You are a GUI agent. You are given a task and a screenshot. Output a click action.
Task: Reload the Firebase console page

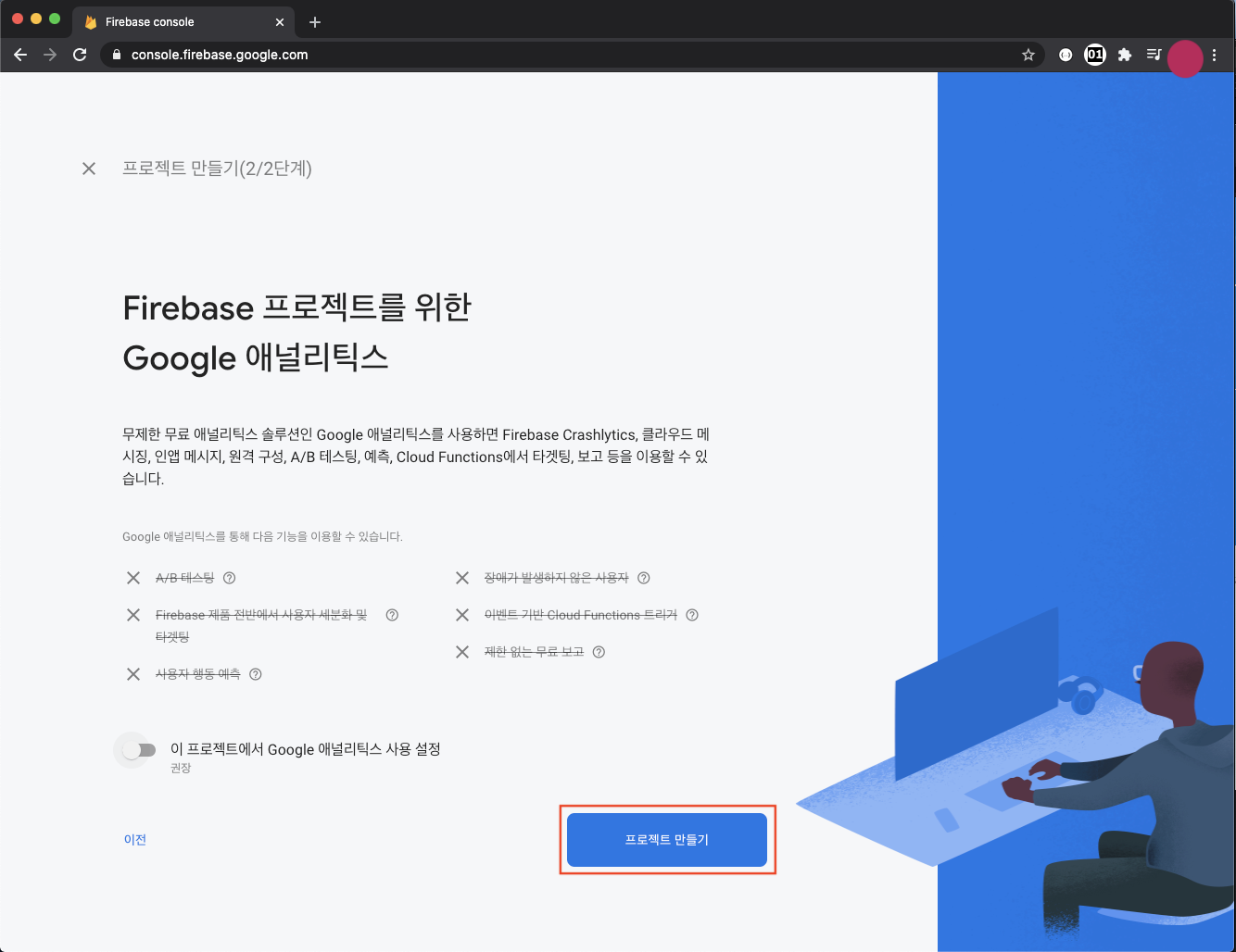coord(80,55)
